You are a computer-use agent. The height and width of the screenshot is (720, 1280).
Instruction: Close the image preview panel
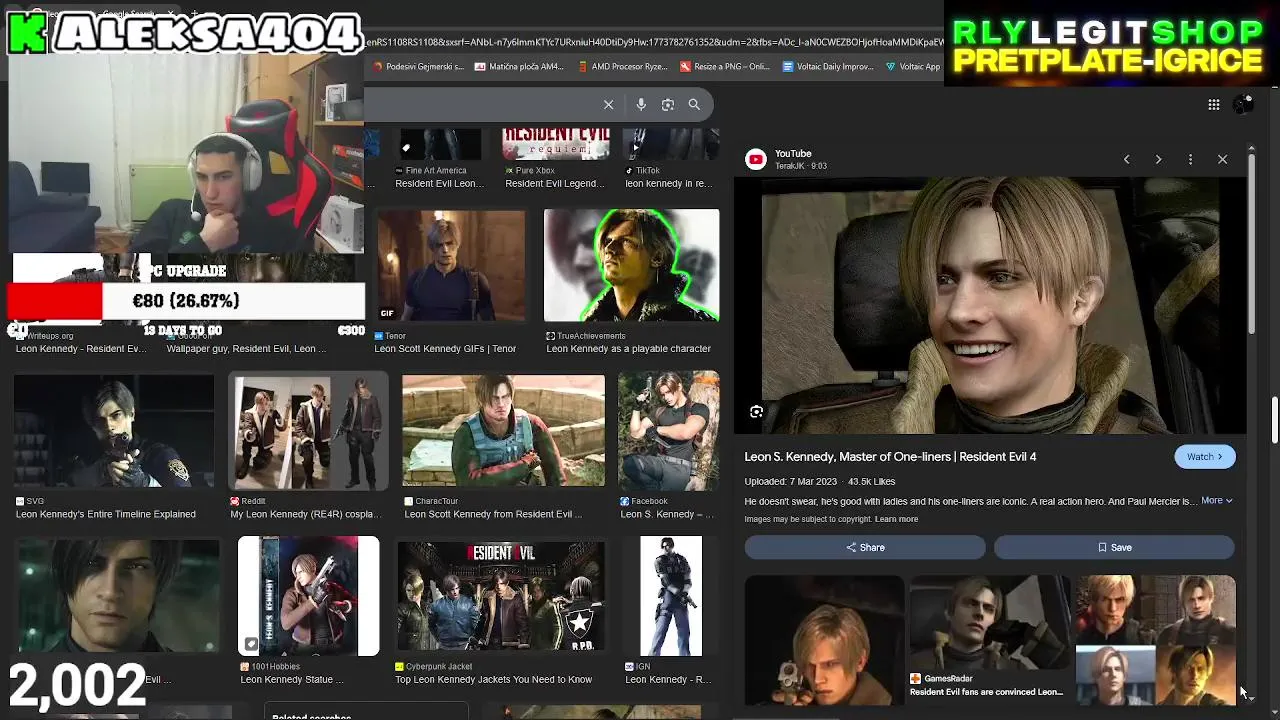pos(1222,159)
